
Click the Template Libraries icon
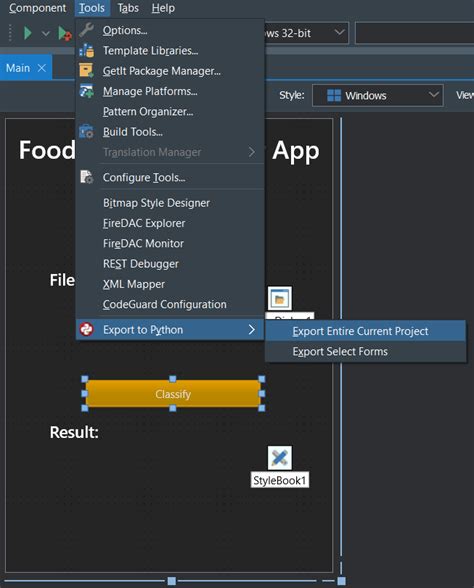tap(87, 50)
